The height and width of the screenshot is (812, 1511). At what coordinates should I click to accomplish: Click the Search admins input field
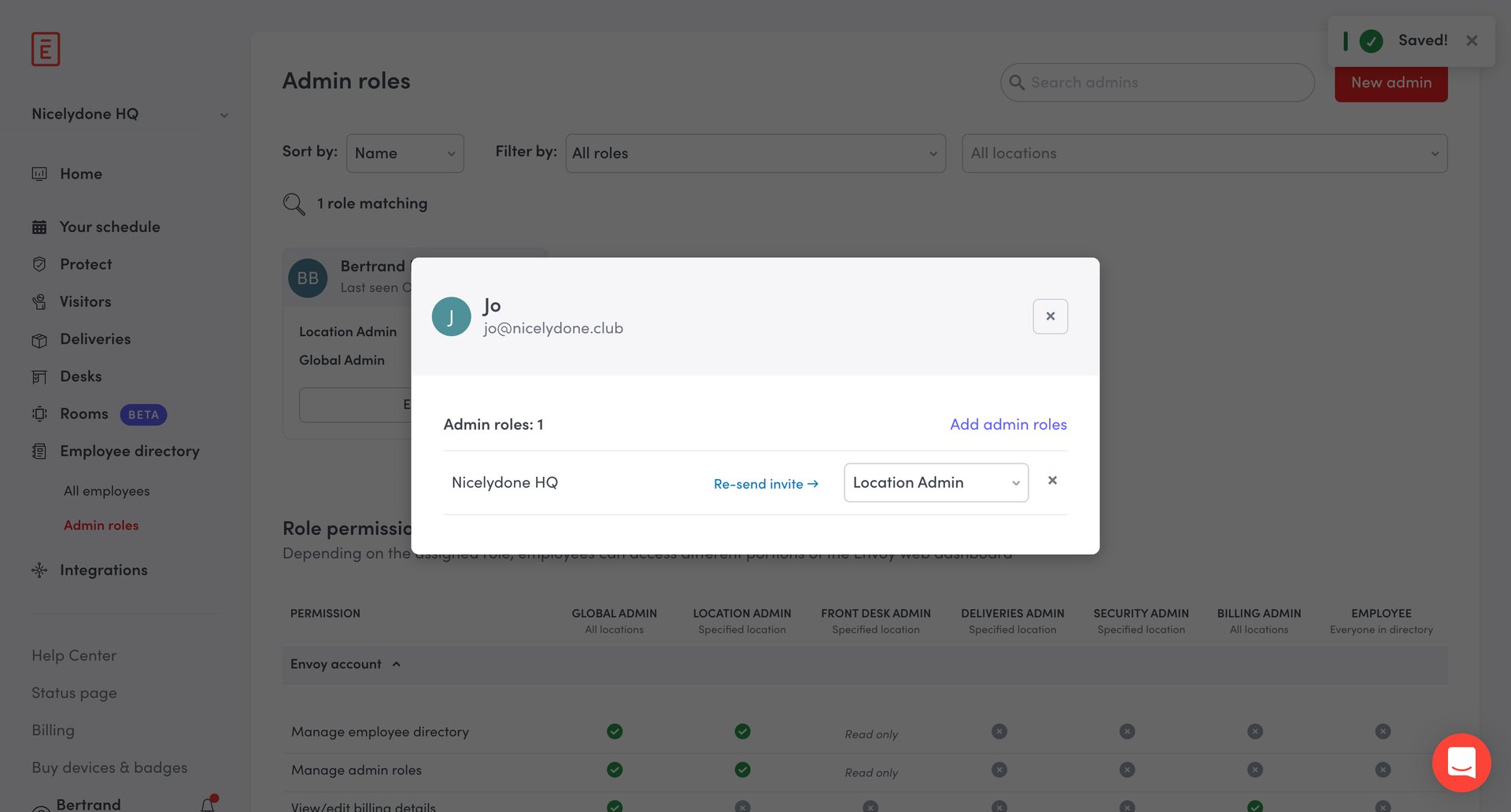1155,82
